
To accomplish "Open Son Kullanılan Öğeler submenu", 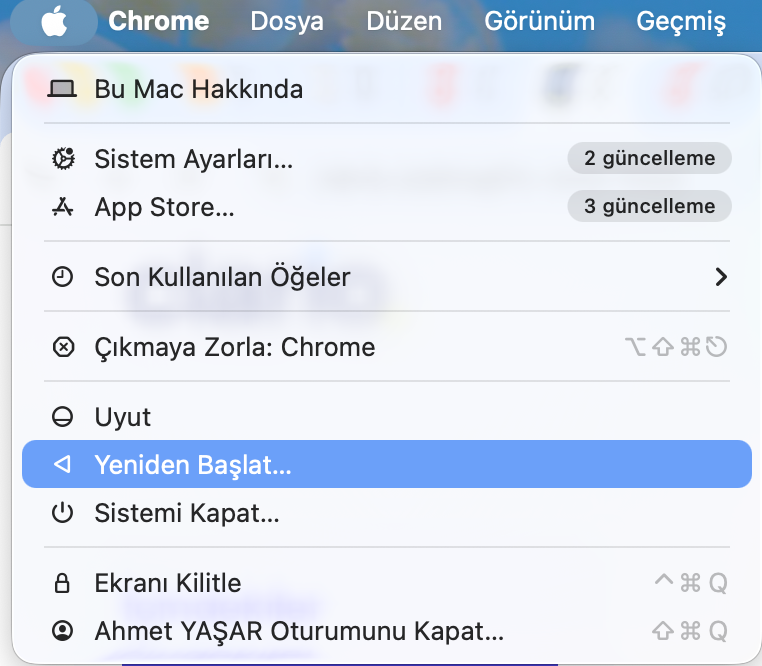I will pyautogui.click(x=387, y=277).
